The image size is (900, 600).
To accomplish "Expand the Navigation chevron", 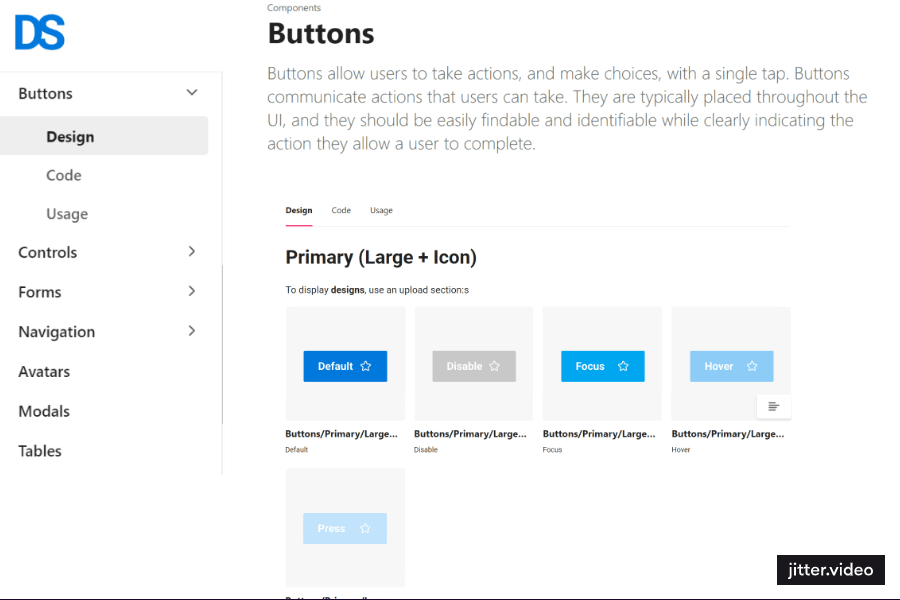I will pyautogui.click(x=192, y=331).
